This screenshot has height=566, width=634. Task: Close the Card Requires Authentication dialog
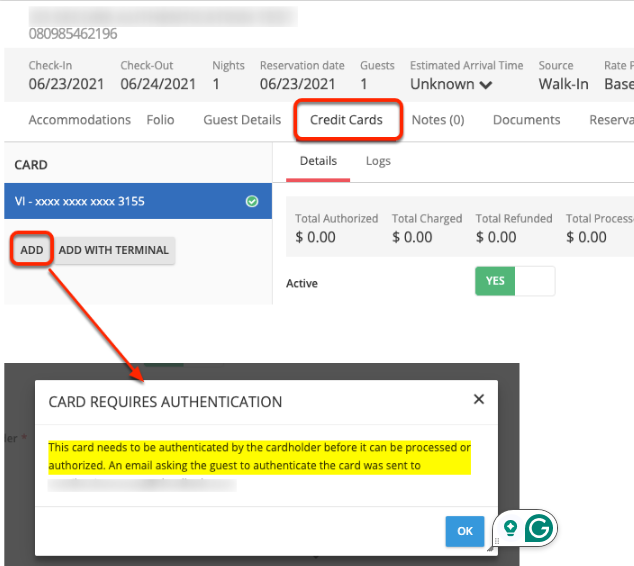[478, 399]
